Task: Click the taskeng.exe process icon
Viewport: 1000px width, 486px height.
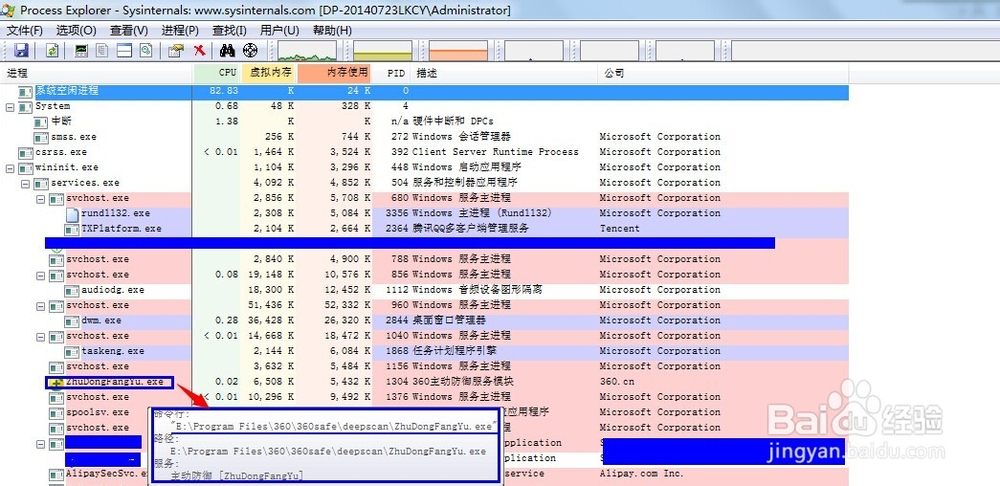Action: coord(72,351)
